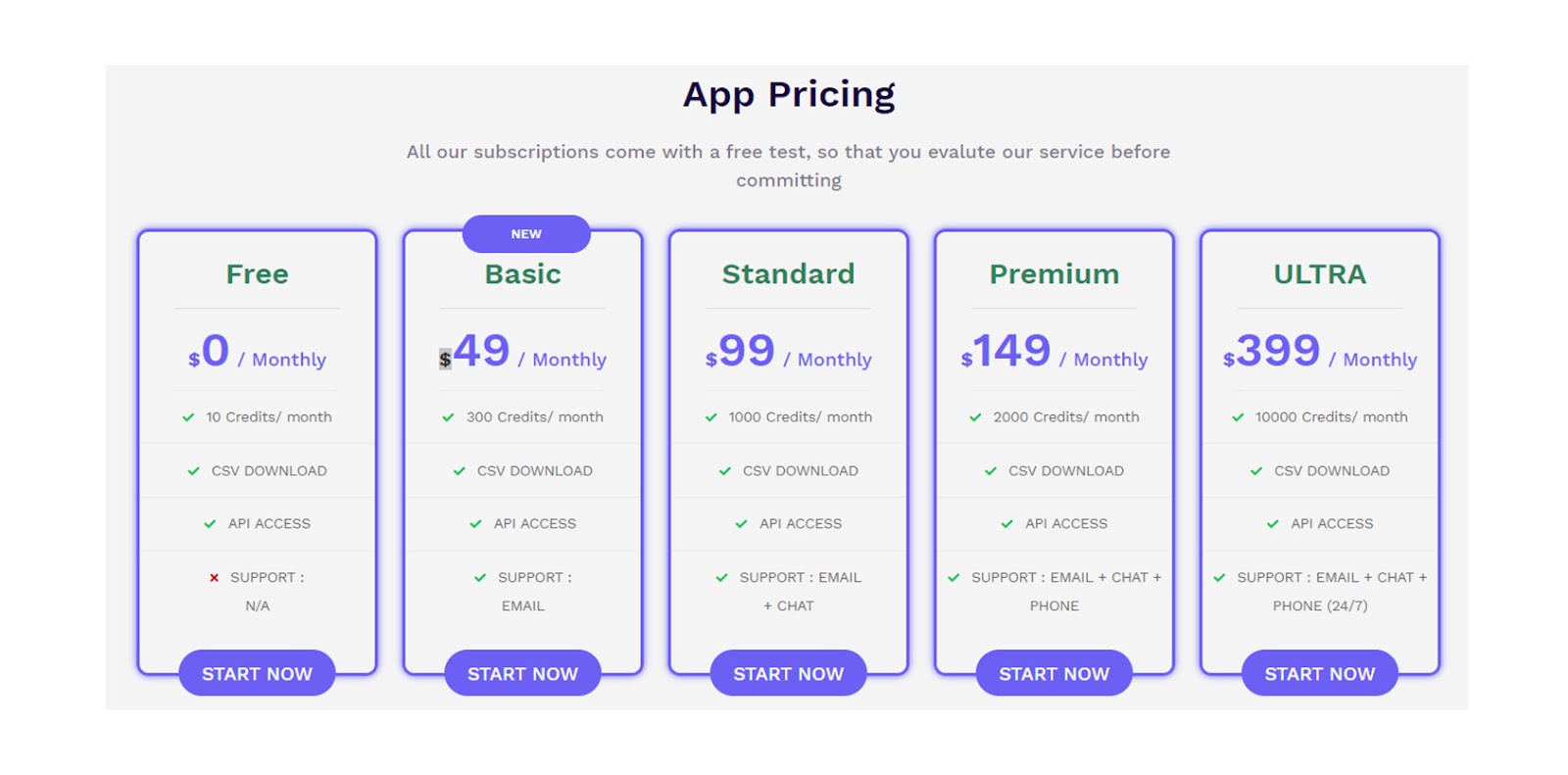
Task: Click checkmark beside 1000 Credits/ month
Action: click(710, 417)
